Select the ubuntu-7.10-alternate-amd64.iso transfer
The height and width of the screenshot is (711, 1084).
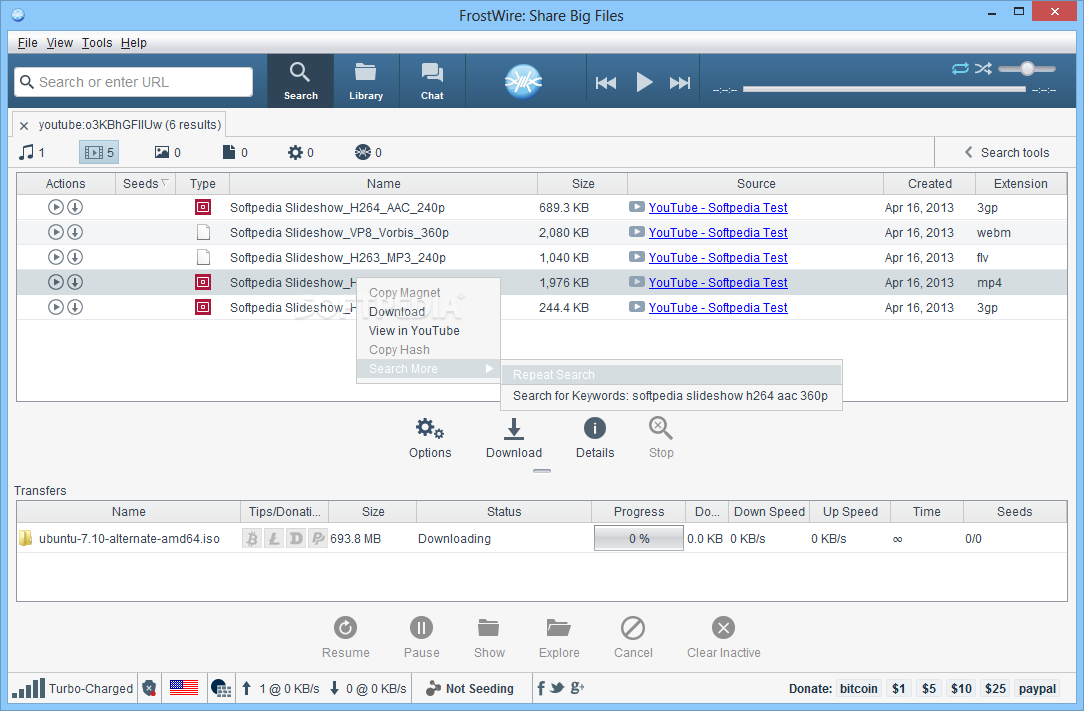coord(129,539)
